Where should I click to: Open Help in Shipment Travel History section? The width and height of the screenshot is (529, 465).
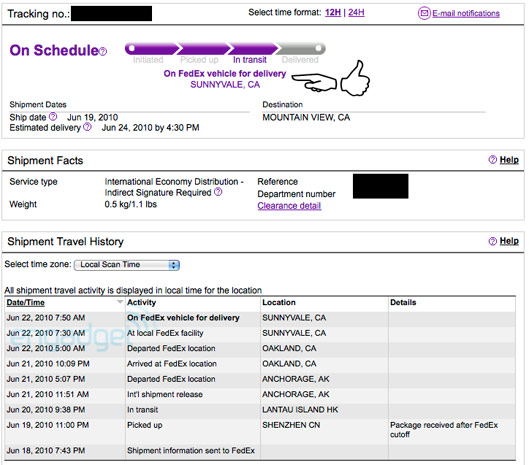point(509,241)
